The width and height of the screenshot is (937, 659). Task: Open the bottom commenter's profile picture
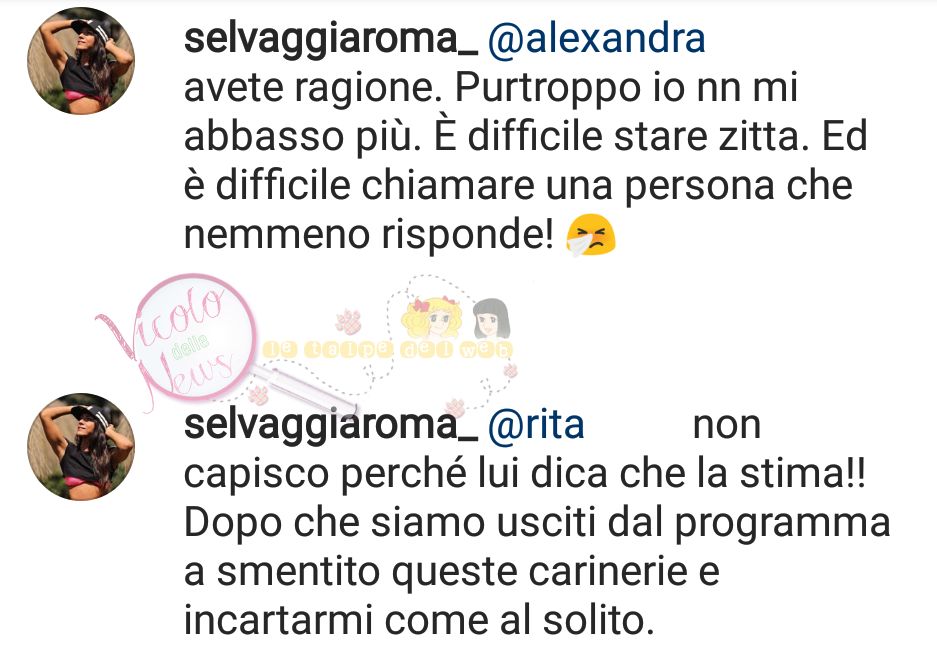pyautogui.click(x=81, y=447)
